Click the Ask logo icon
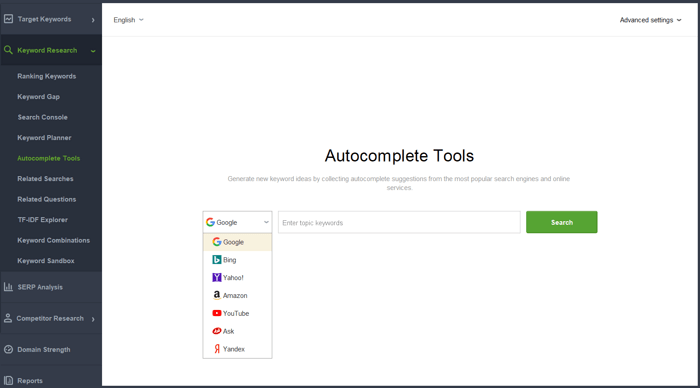The height and width of the screenshot is (388, 700). point(217,331)
